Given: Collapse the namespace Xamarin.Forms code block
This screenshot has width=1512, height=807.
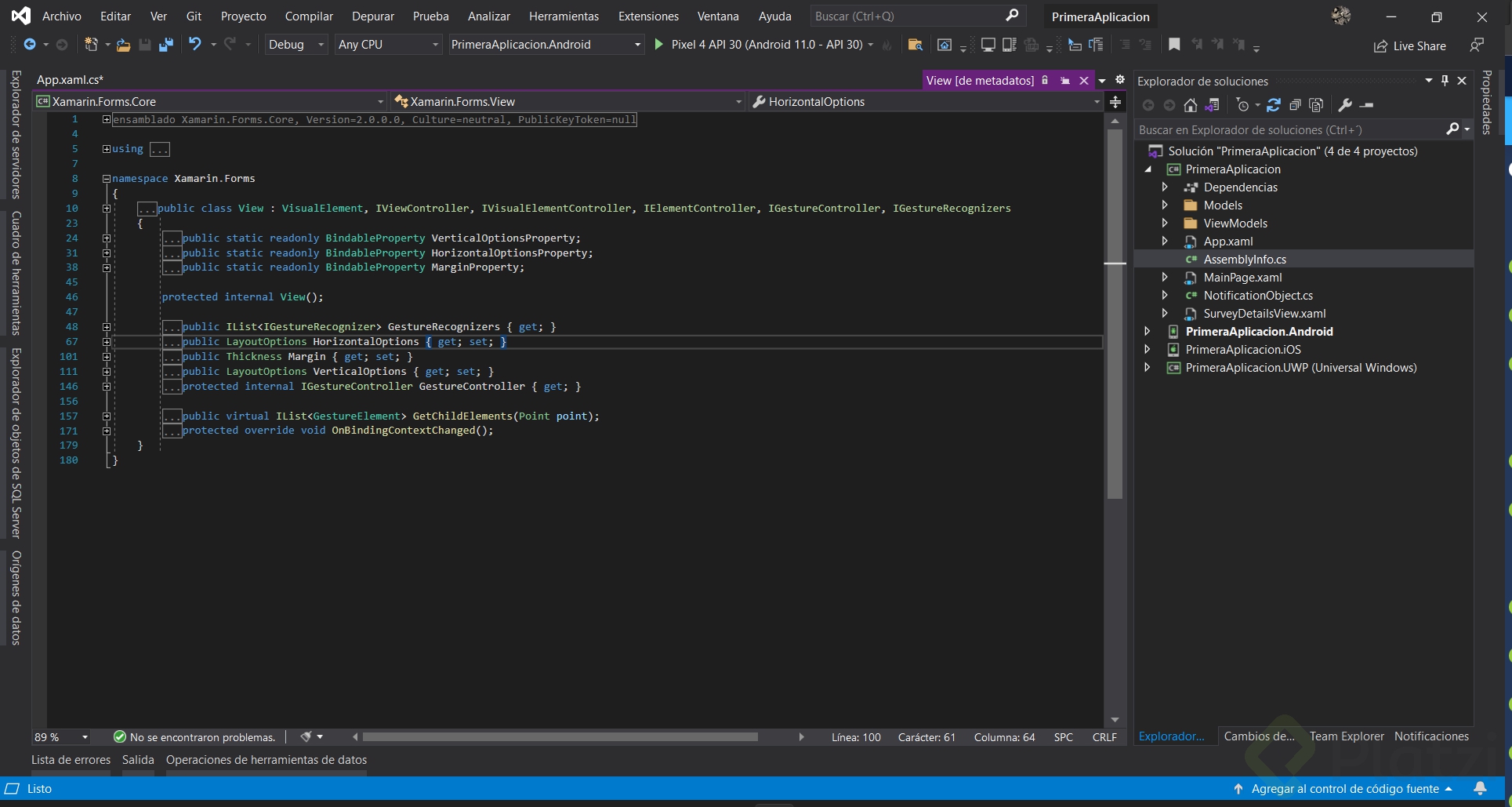Looking at the screenshot, I should point(107,179).
